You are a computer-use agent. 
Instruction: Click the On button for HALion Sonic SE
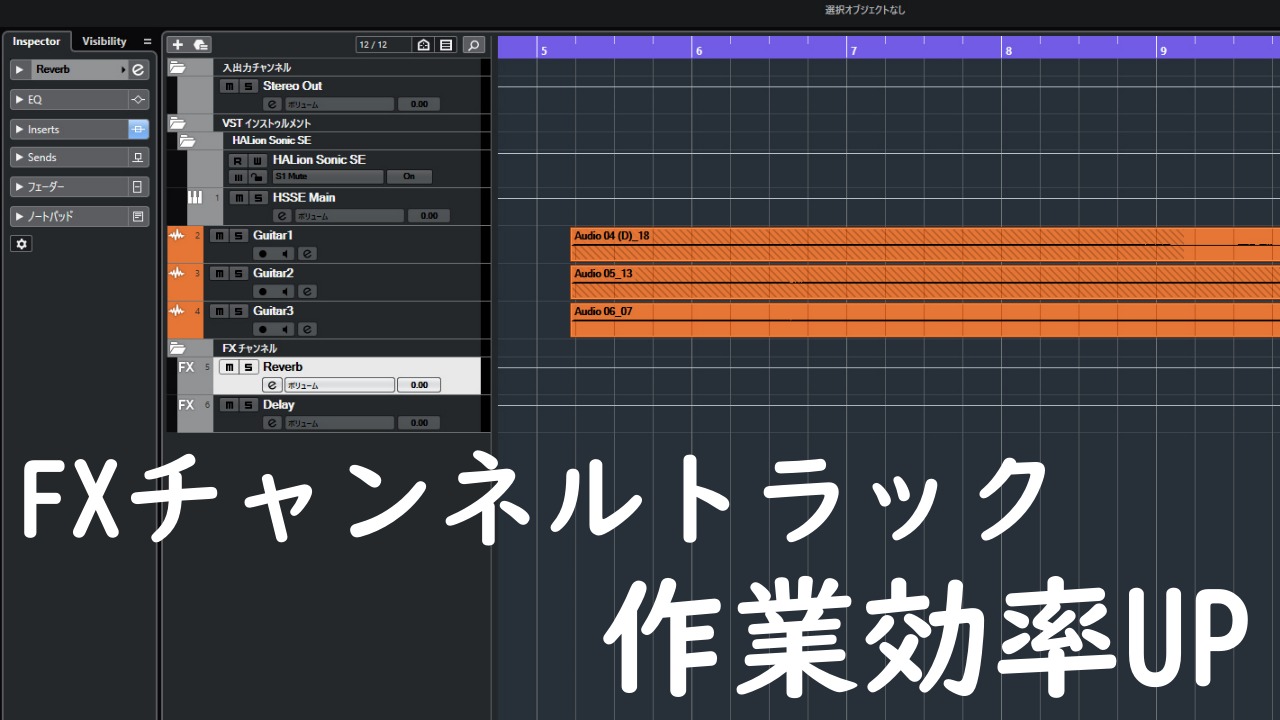pos(409,177)
